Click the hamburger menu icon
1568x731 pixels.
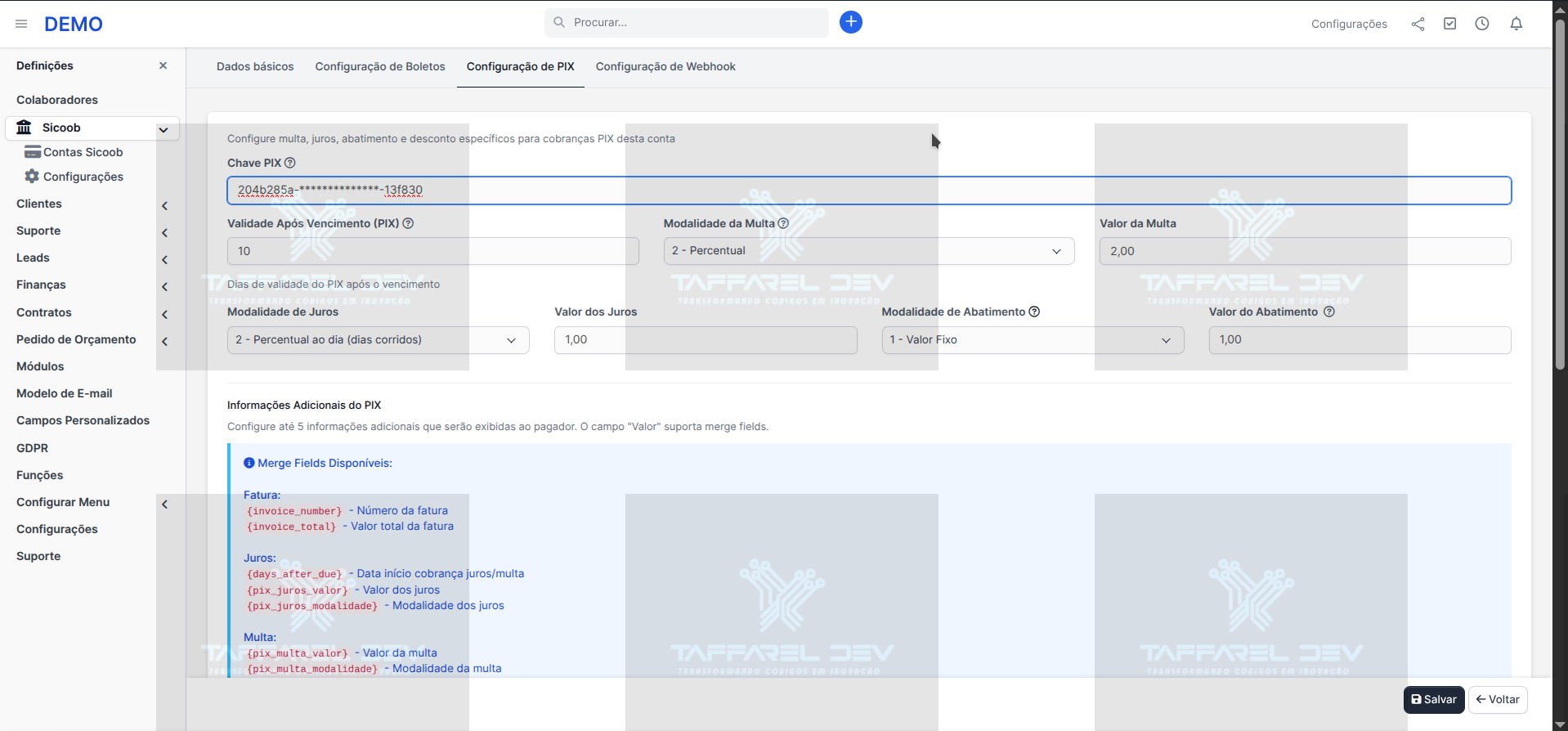[x=21, y=24]
